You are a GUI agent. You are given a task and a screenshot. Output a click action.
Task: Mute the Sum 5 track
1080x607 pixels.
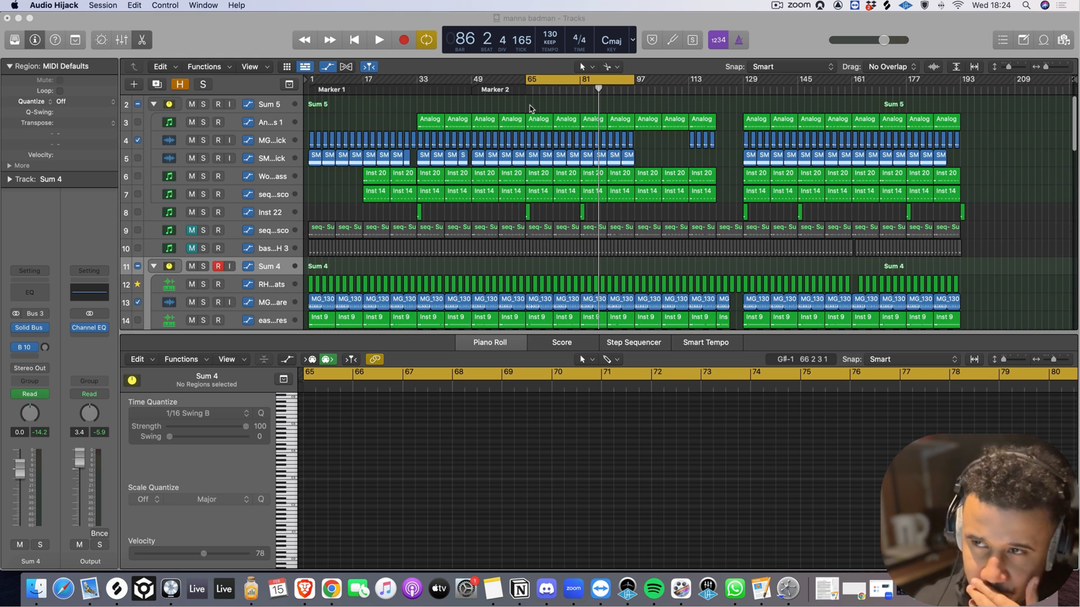coord(192,104)
